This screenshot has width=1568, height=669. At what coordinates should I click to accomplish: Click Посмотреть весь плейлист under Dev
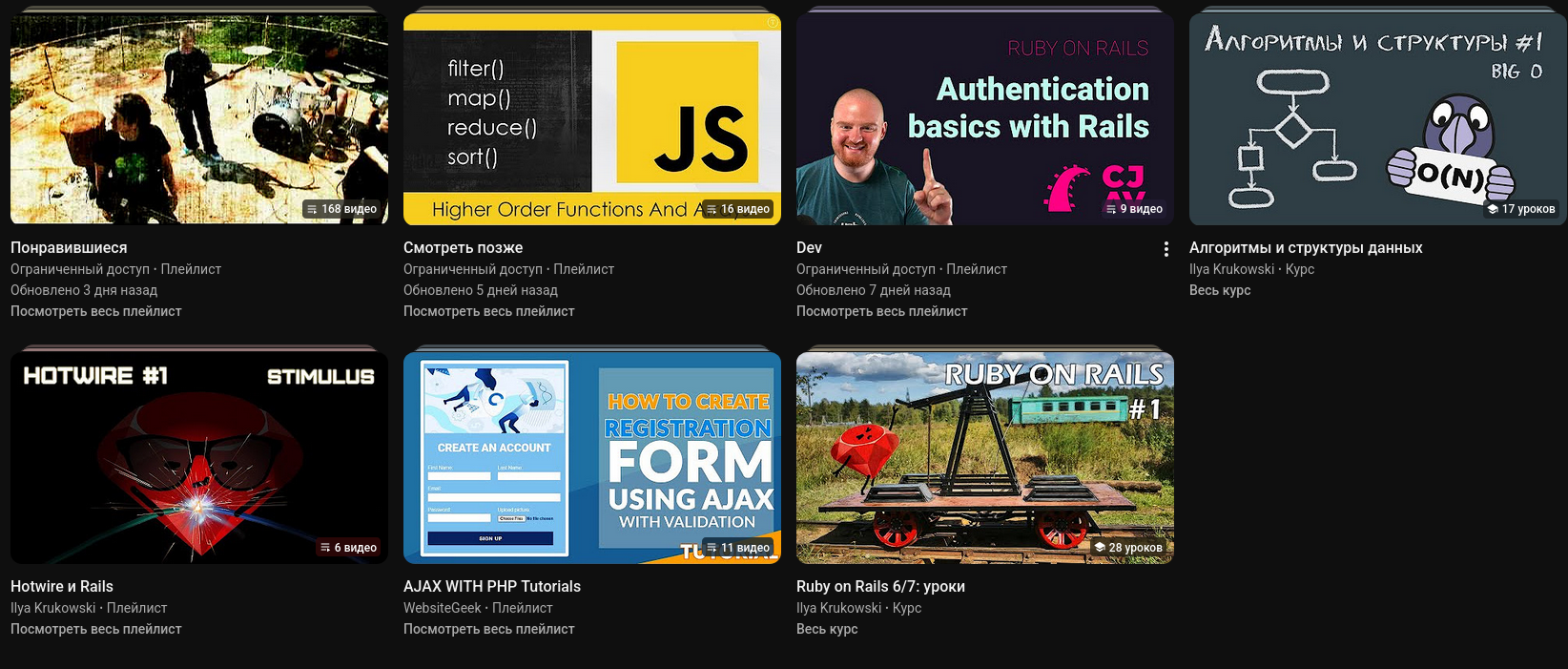(x=881, y=311)
